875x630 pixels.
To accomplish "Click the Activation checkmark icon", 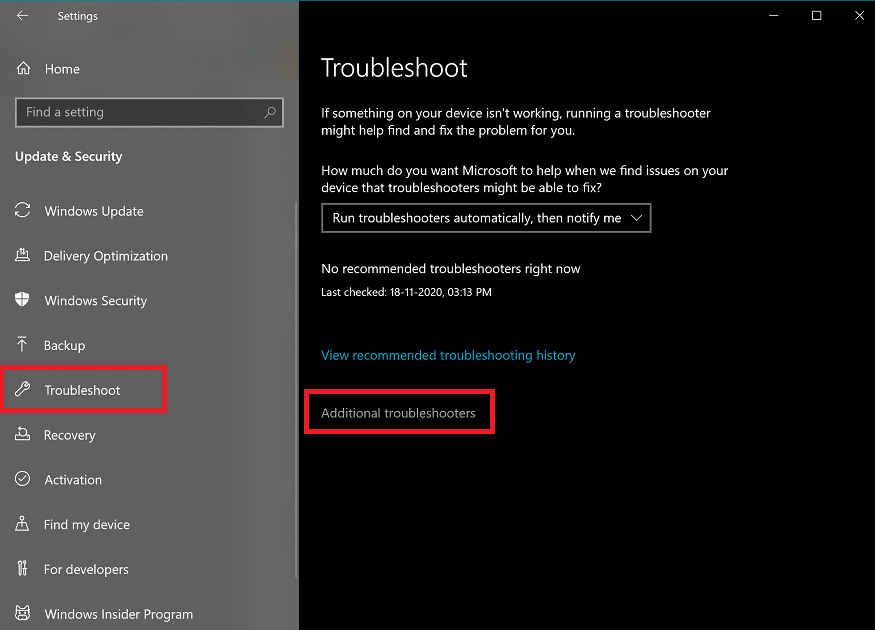I will (22, 479).
